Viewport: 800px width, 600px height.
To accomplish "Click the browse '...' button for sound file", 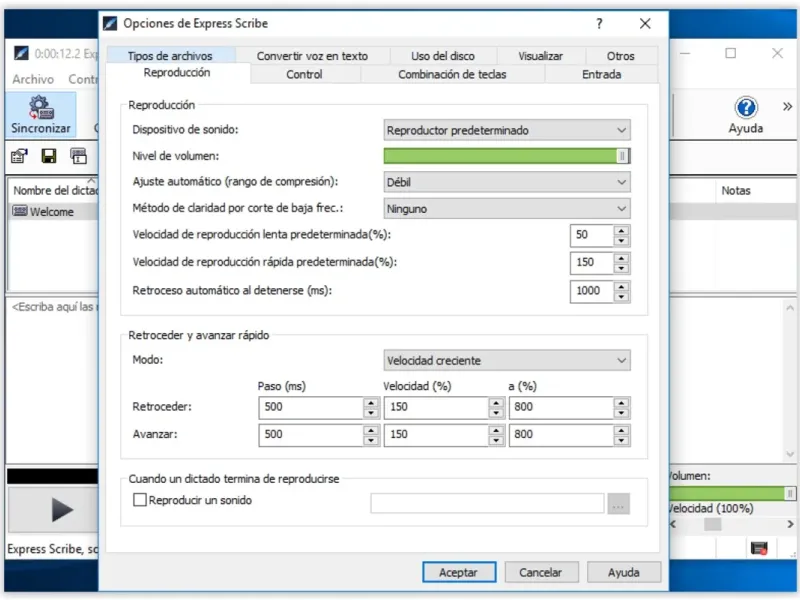I will pos(618,504).
